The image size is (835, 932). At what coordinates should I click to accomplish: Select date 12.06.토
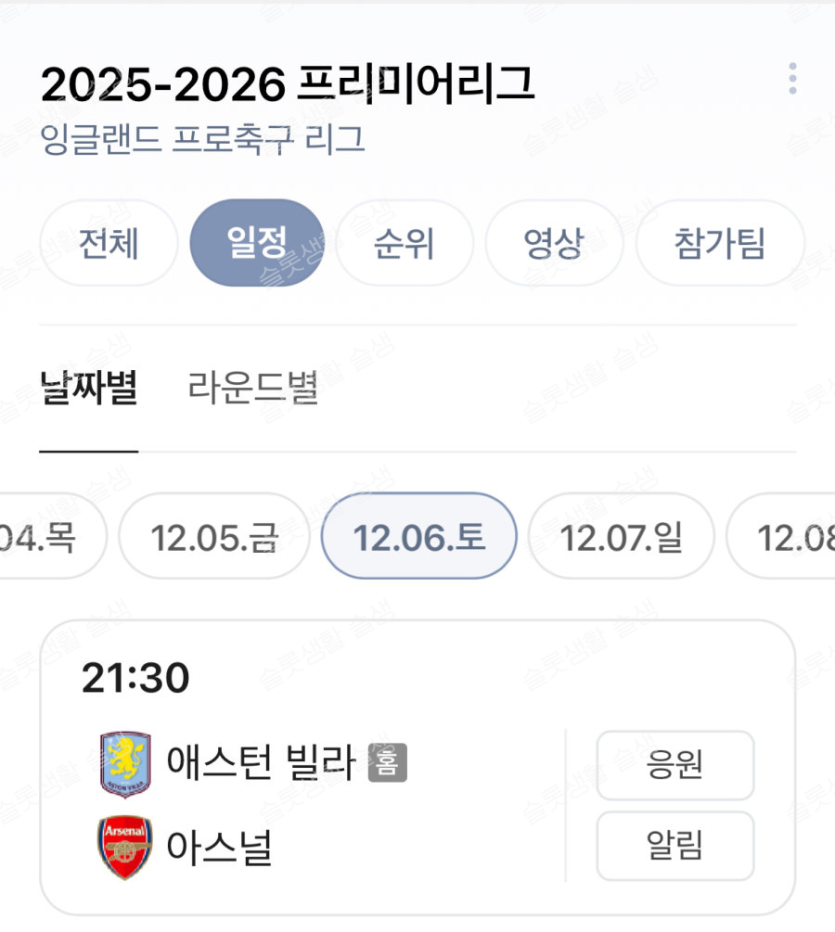pyautogui.click(x=419, y=538)
